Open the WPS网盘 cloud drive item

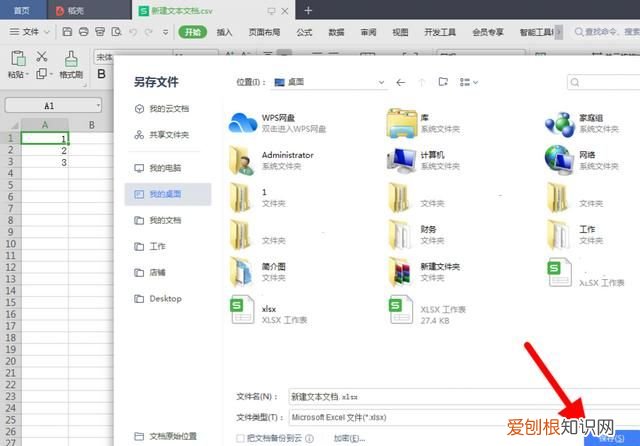click(278, 123)
